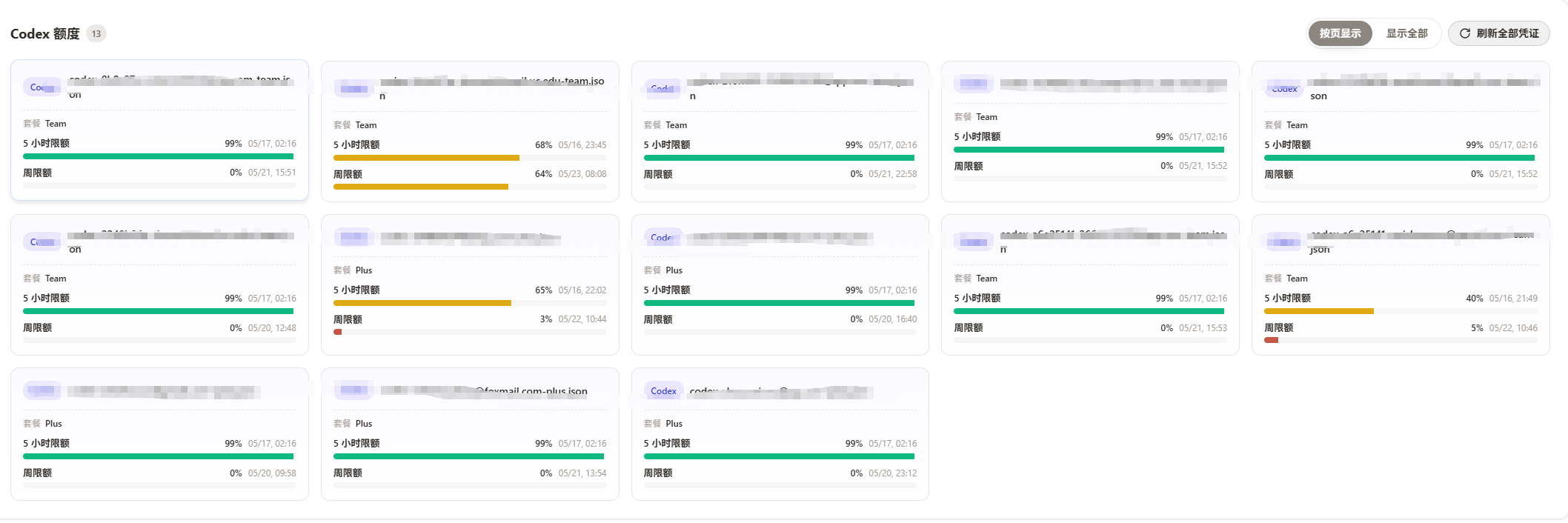Click the yellow 64% weekly limit bar

coord(421,187)
